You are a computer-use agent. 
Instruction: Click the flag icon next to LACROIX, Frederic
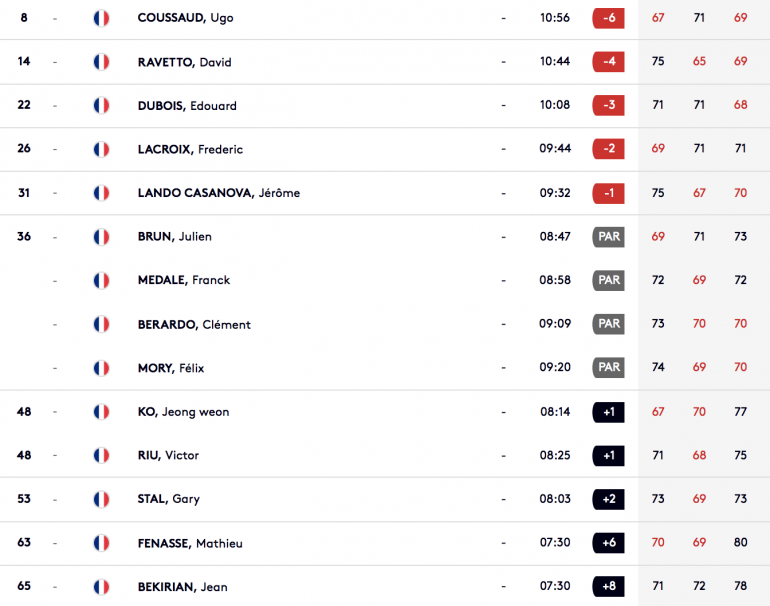tap(101, 149)
